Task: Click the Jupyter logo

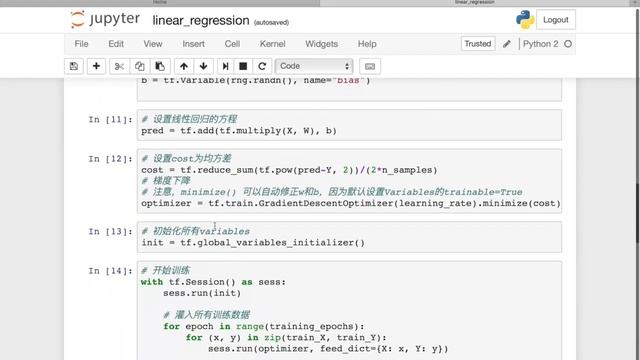Action: click(105, 19)
